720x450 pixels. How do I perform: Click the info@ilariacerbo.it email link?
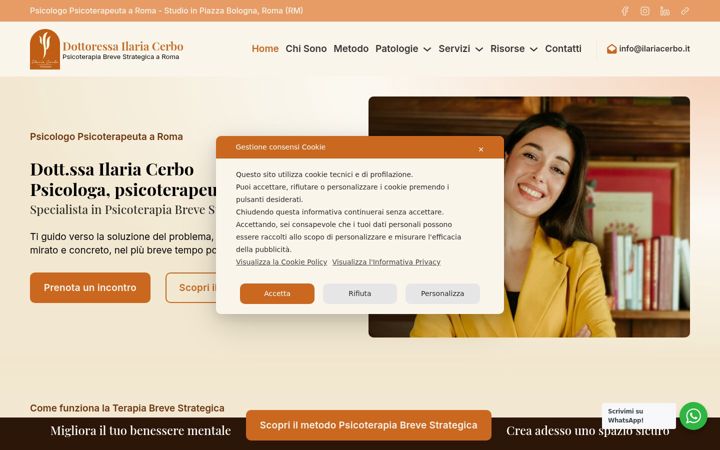654,49
